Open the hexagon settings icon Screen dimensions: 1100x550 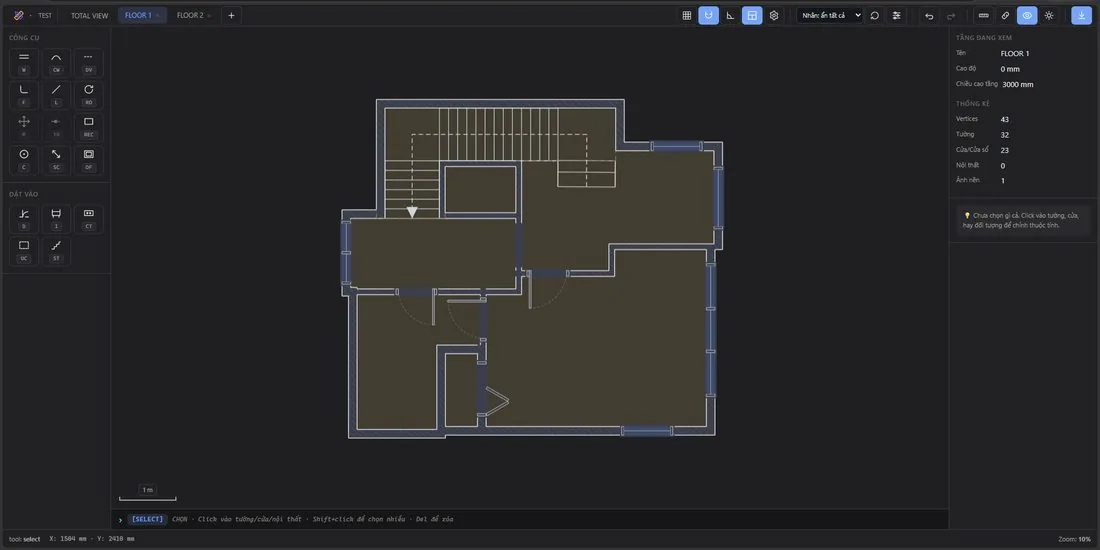coord(774,15)
